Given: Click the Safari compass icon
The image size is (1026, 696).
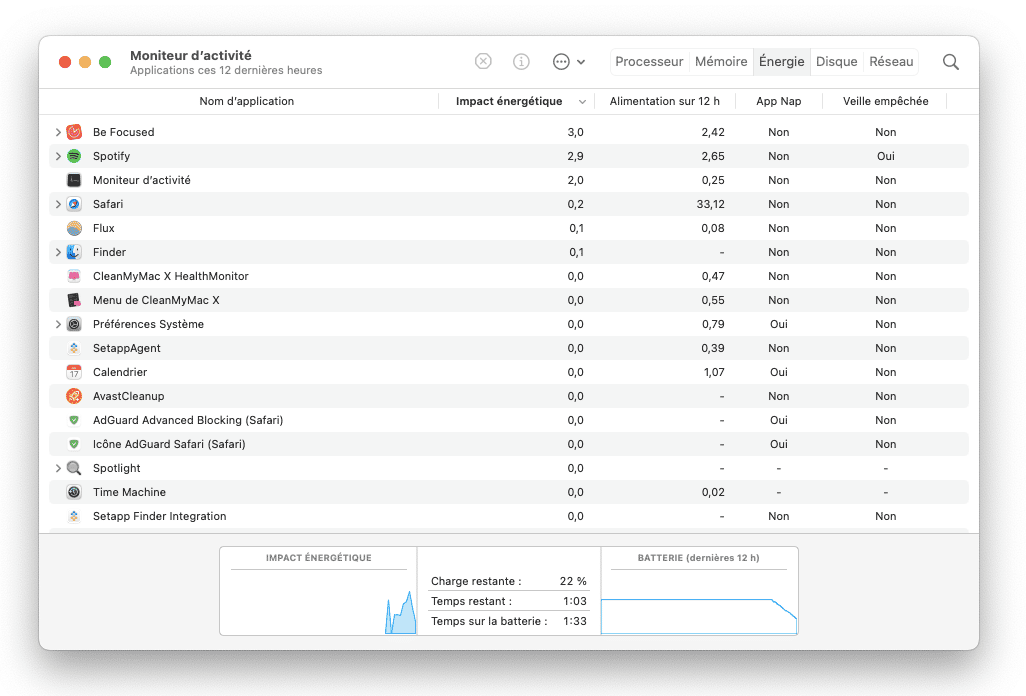Looking at the screenshot, I should click(x=74, y=204).
